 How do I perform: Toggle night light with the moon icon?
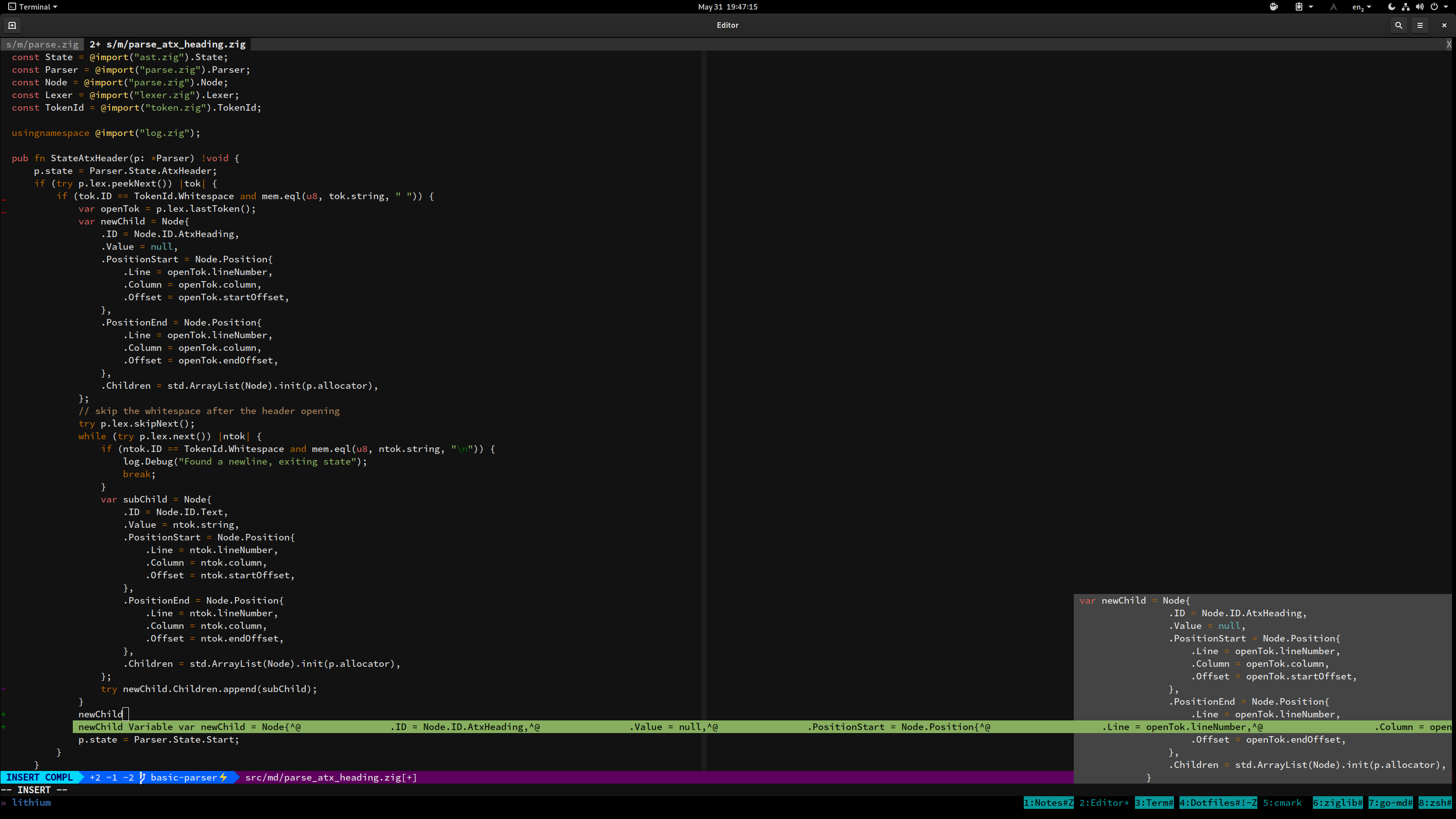coord(1392,7)
